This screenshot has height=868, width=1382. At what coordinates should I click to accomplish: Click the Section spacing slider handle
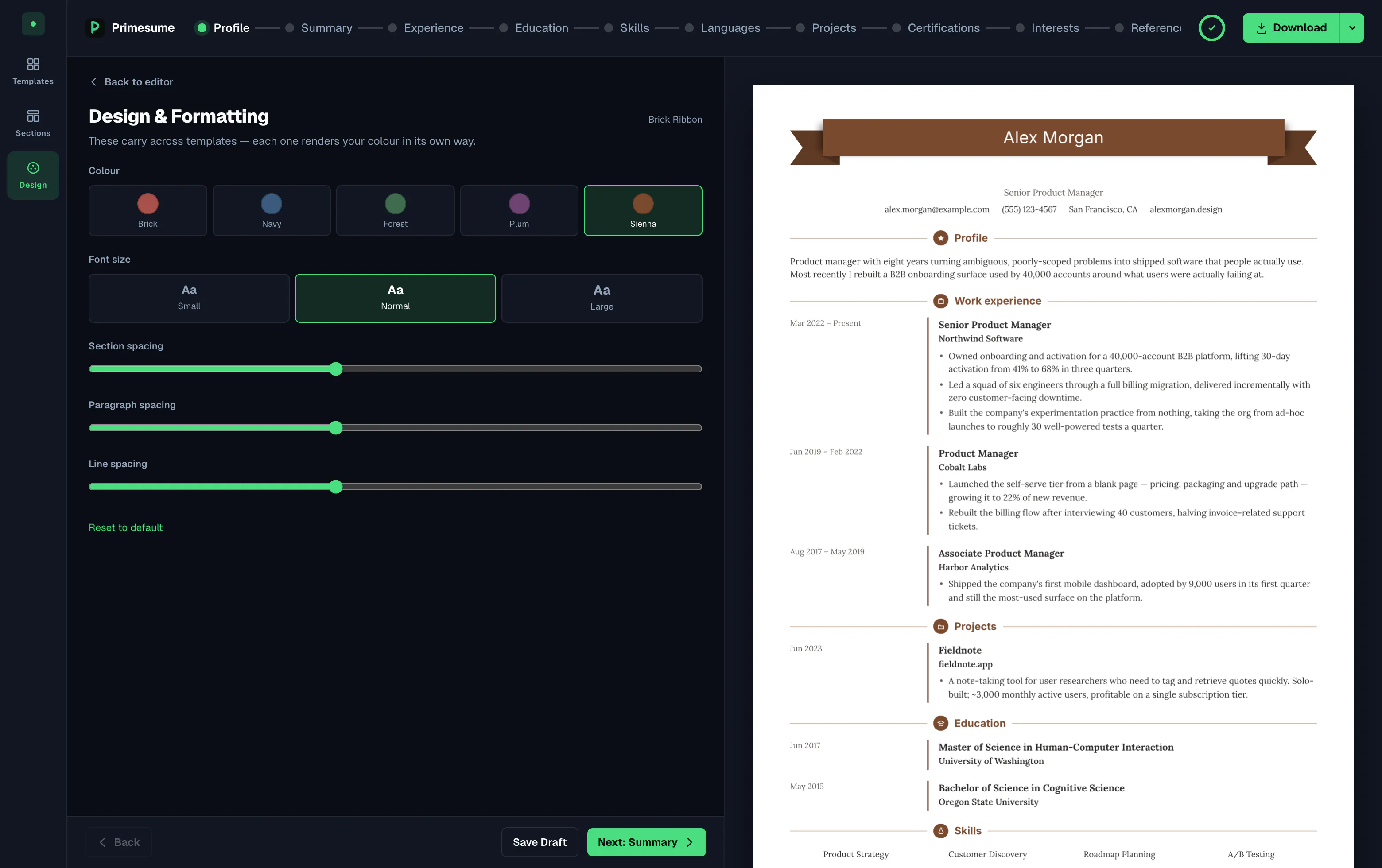click(x=336, y=369)
